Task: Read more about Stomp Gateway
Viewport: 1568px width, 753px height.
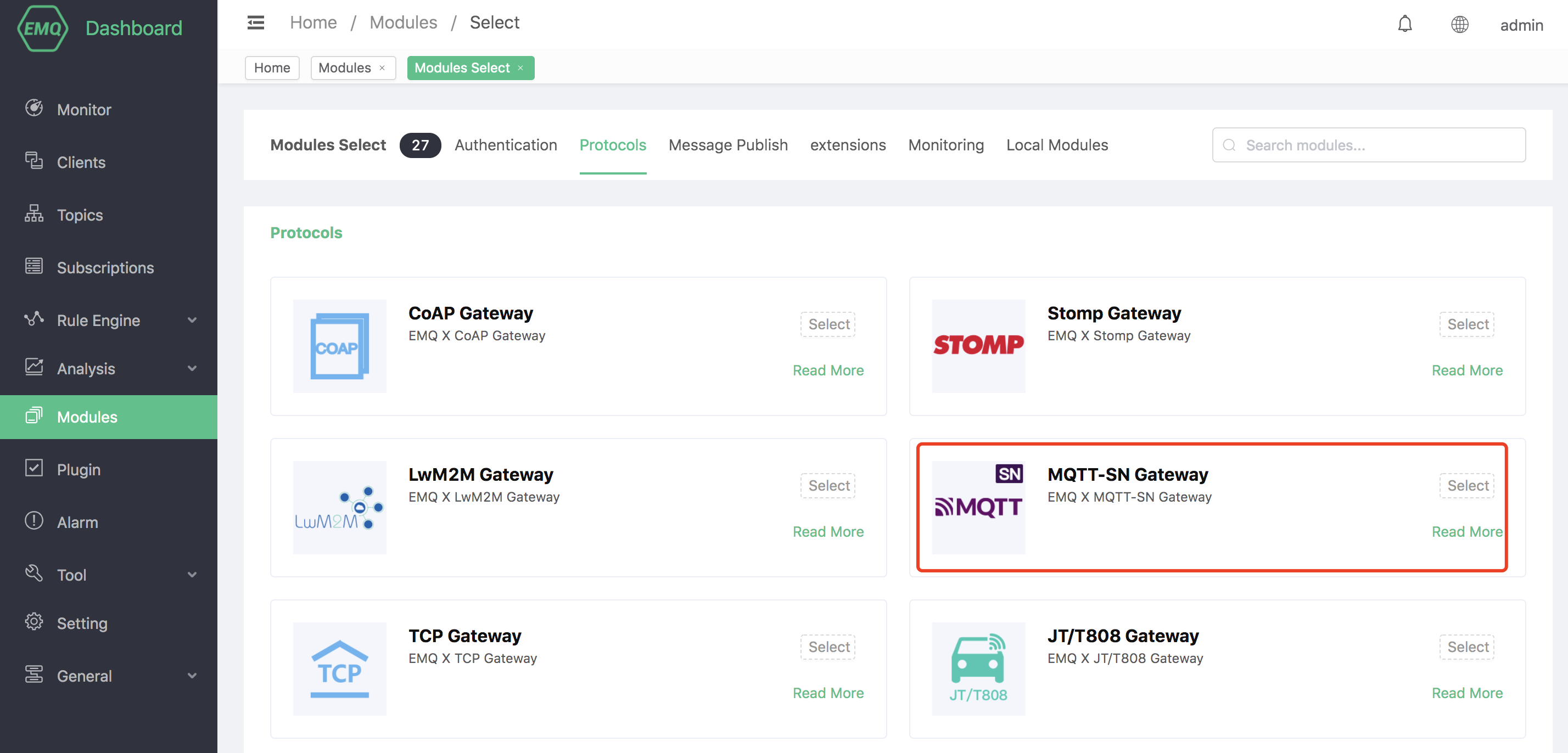Action: [x=1467, y=370]
